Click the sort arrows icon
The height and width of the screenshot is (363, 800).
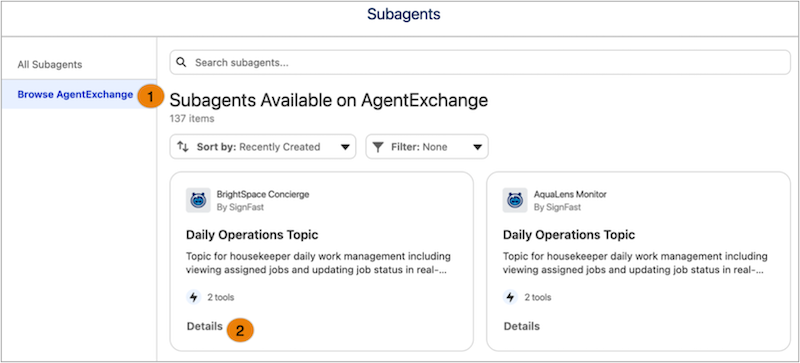pos(183,147)
